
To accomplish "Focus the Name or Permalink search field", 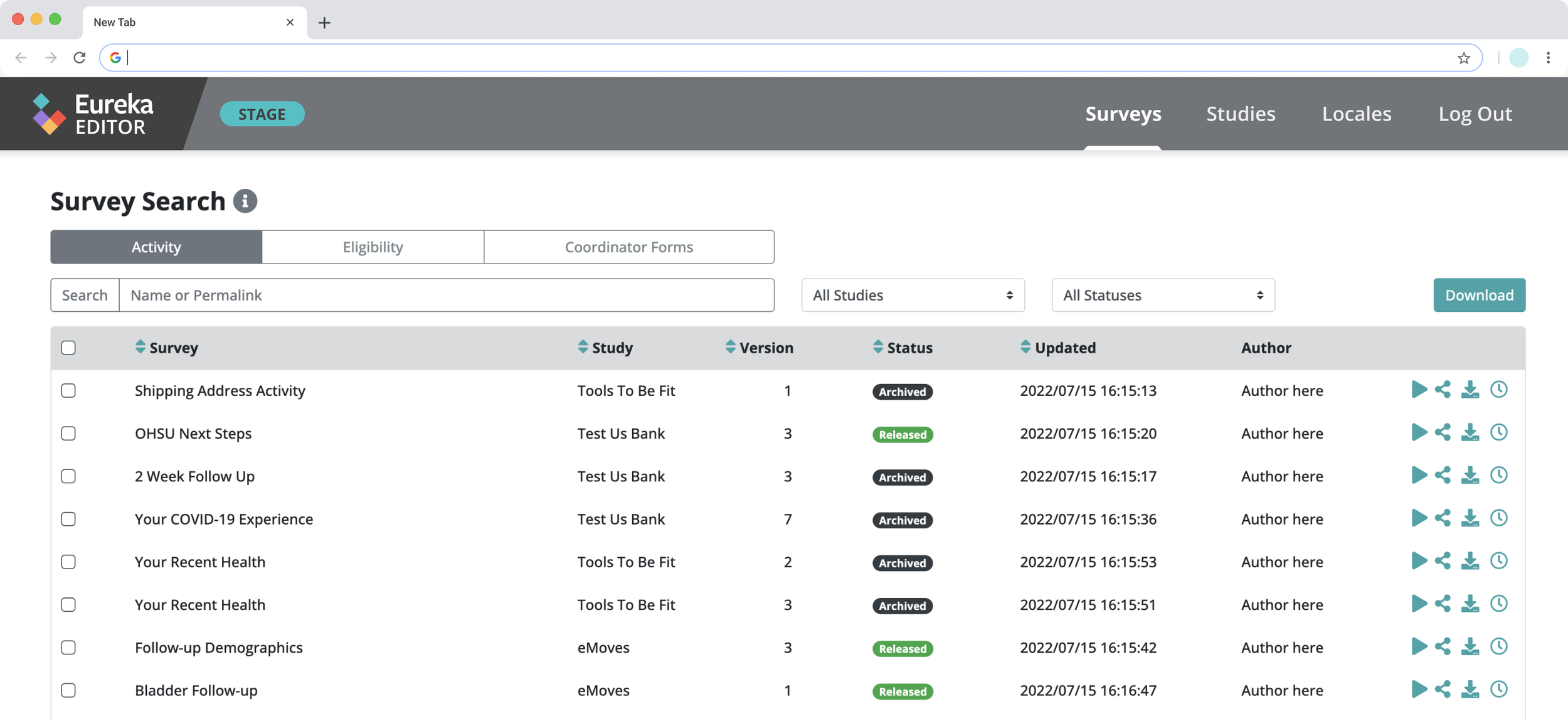I will [446, 295].
